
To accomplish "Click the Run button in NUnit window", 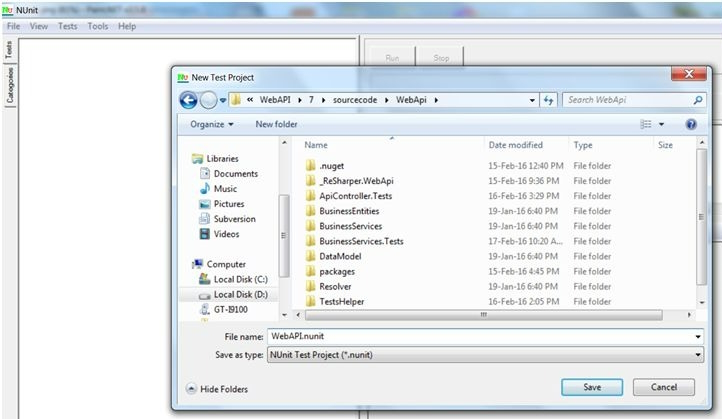I will coord(392,58).
